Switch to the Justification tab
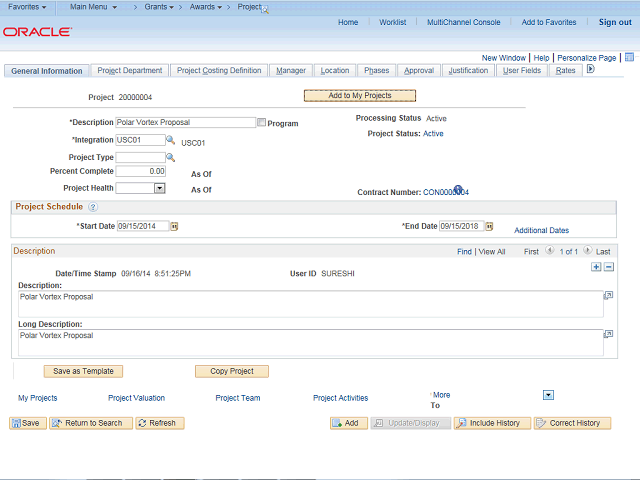This screenshot has width=640, height=480. pos(468,71)
